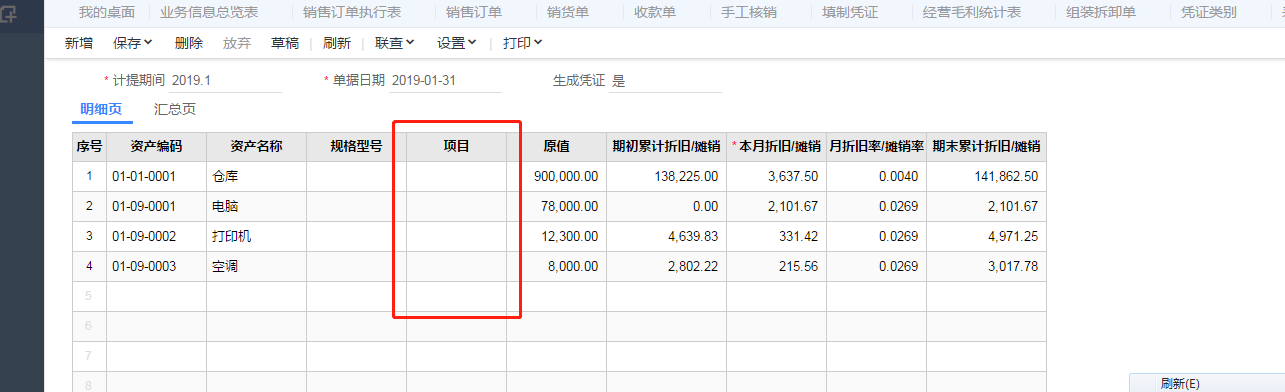
Task: Click the 新增 button
Action: [x=79, y=43]
